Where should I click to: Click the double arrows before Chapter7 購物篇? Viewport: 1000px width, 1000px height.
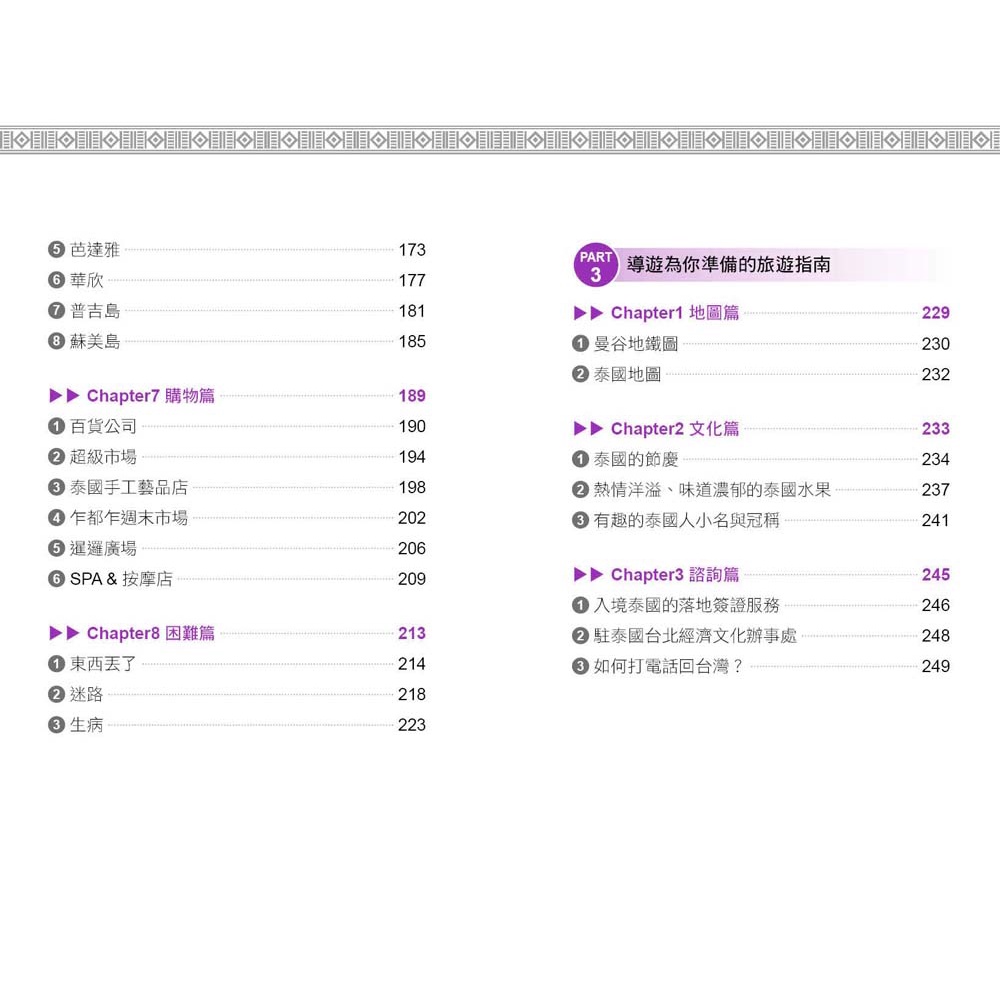pyautogui.click(x=65, y=396)
